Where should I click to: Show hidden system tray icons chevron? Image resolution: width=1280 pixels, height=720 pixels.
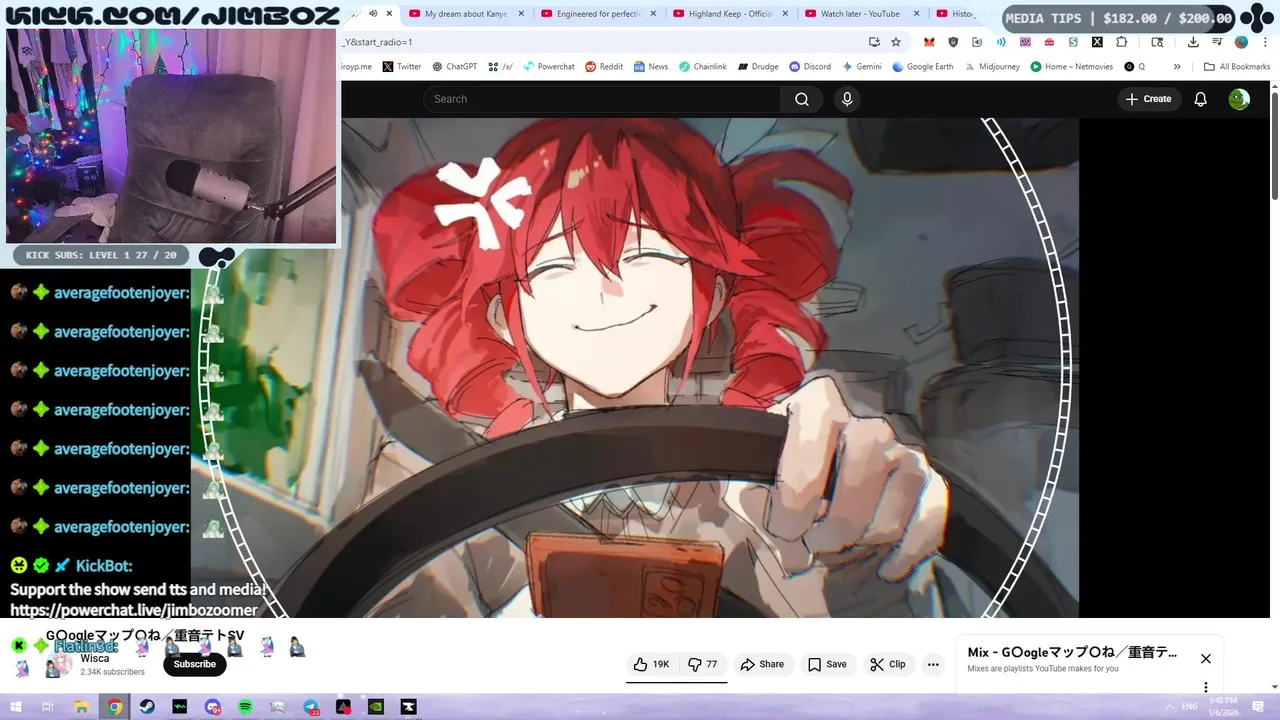(1168, 707)
